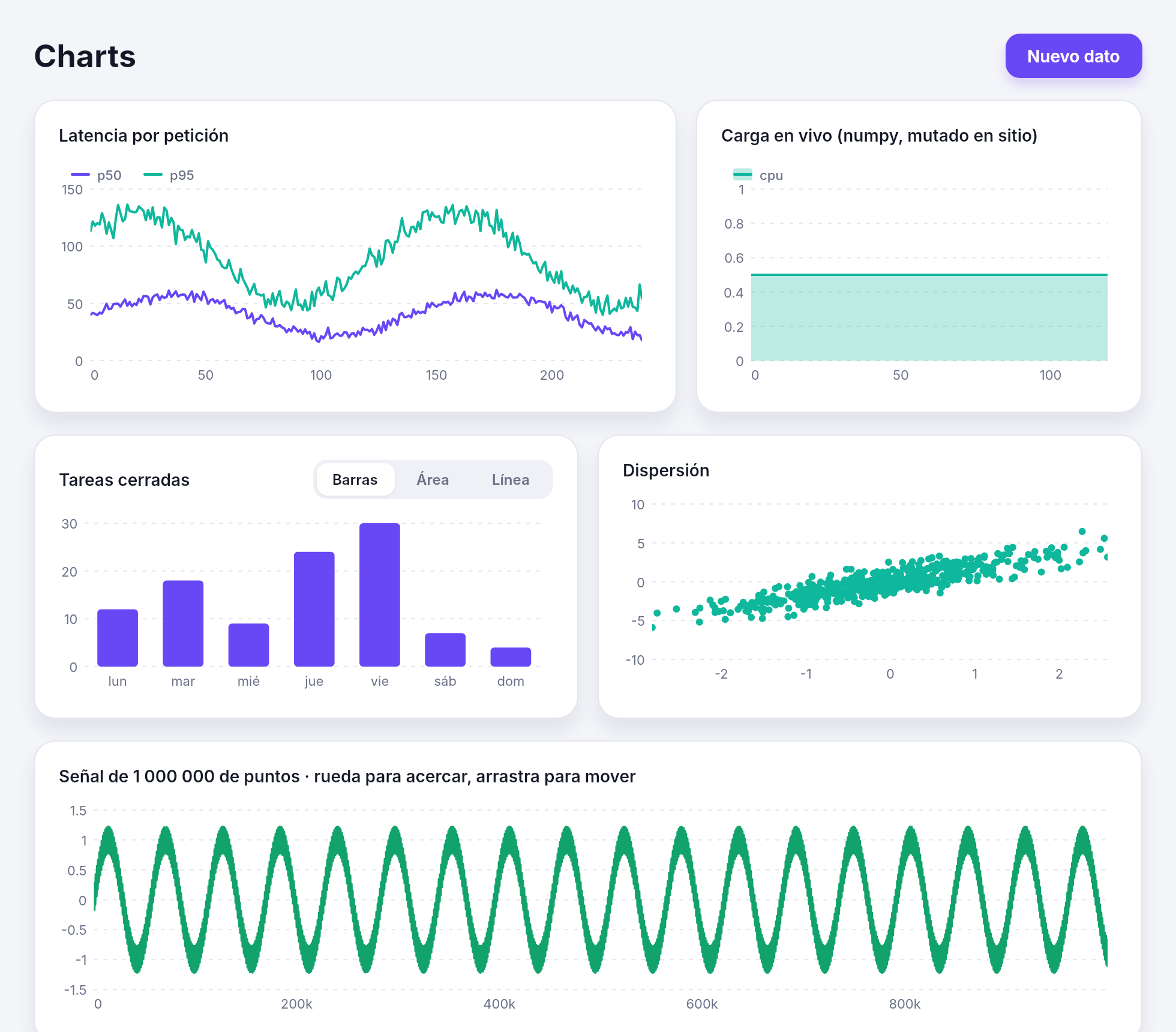Click the Nuevo dato button
The width and height of the screenshot is (1176, 1032).
tap(1073, 56)
